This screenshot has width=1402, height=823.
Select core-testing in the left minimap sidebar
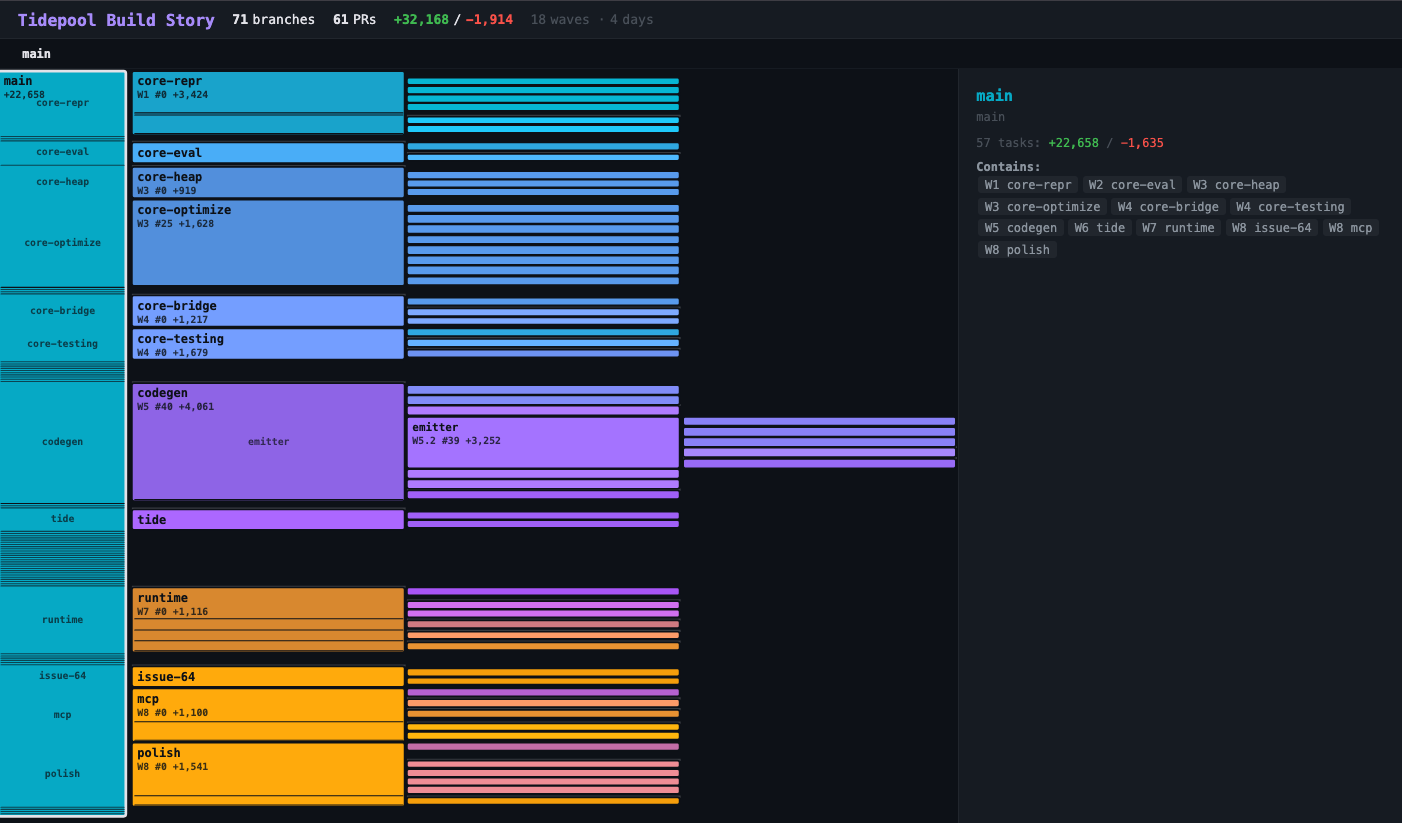(62, 343)
